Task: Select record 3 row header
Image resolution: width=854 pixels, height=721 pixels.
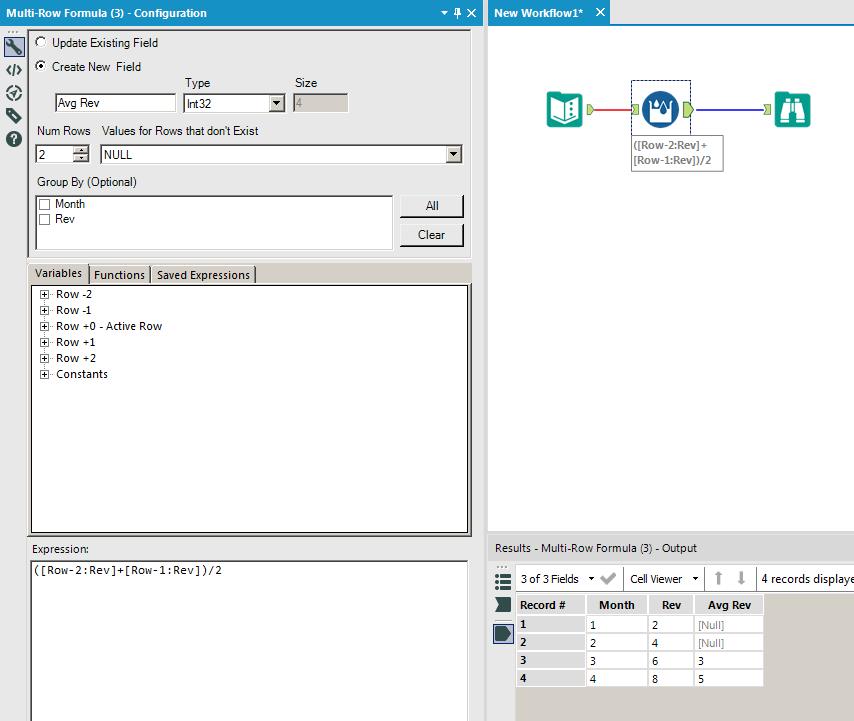Action: coord(551,661)
